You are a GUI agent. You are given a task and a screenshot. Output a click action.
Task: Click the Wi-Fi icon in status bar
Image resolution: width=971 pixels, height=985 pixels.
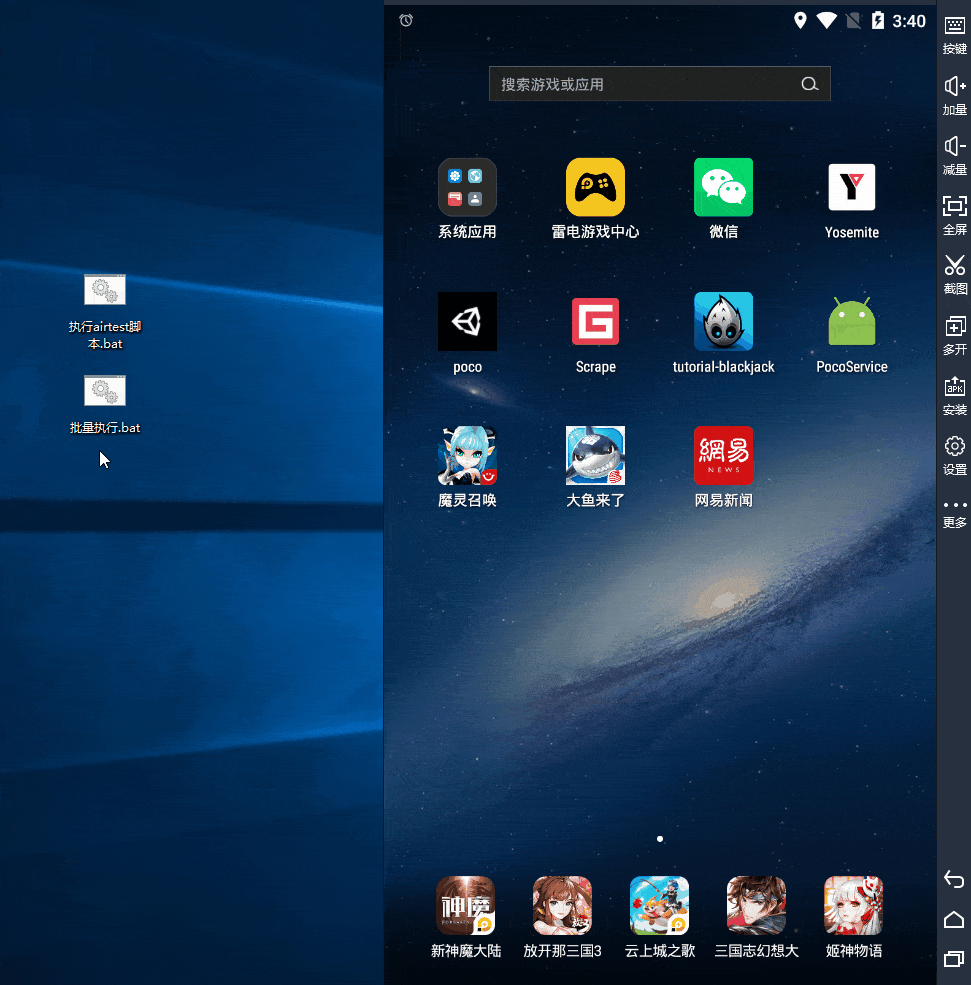[827, 21]
